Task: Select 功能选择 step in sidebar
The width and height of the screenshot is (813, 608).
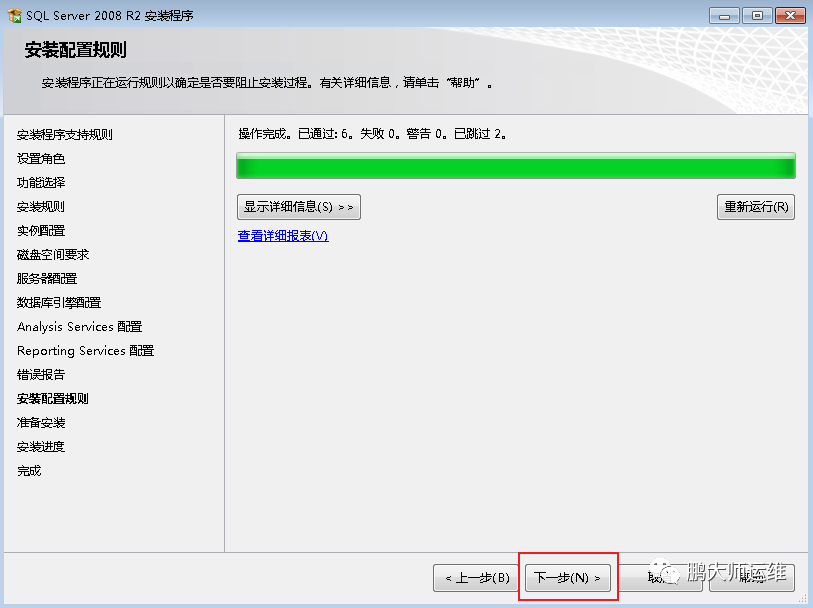Action: (x=41, y=182)
